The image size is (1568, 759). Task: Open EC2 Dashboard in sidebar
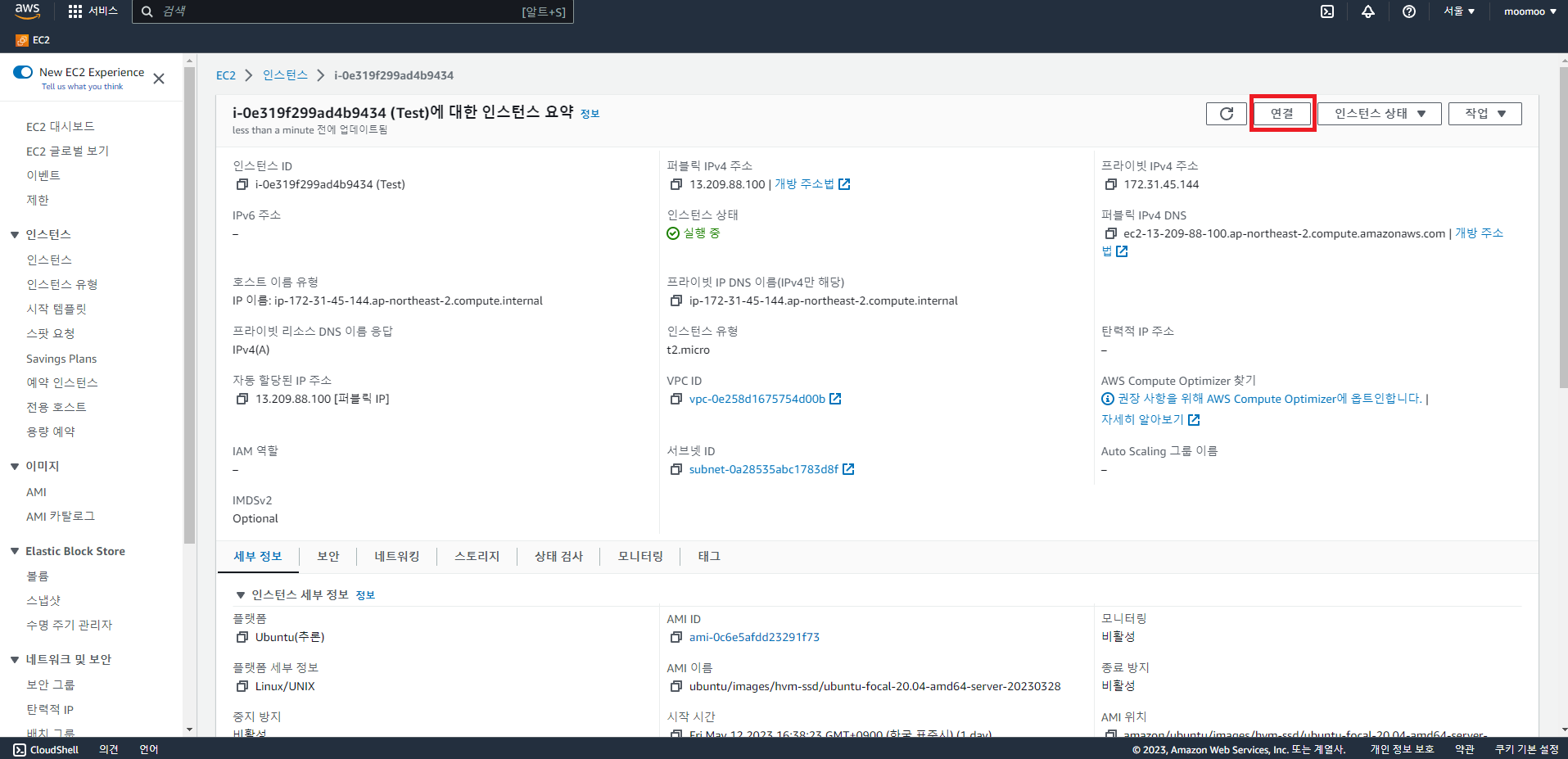61,127
